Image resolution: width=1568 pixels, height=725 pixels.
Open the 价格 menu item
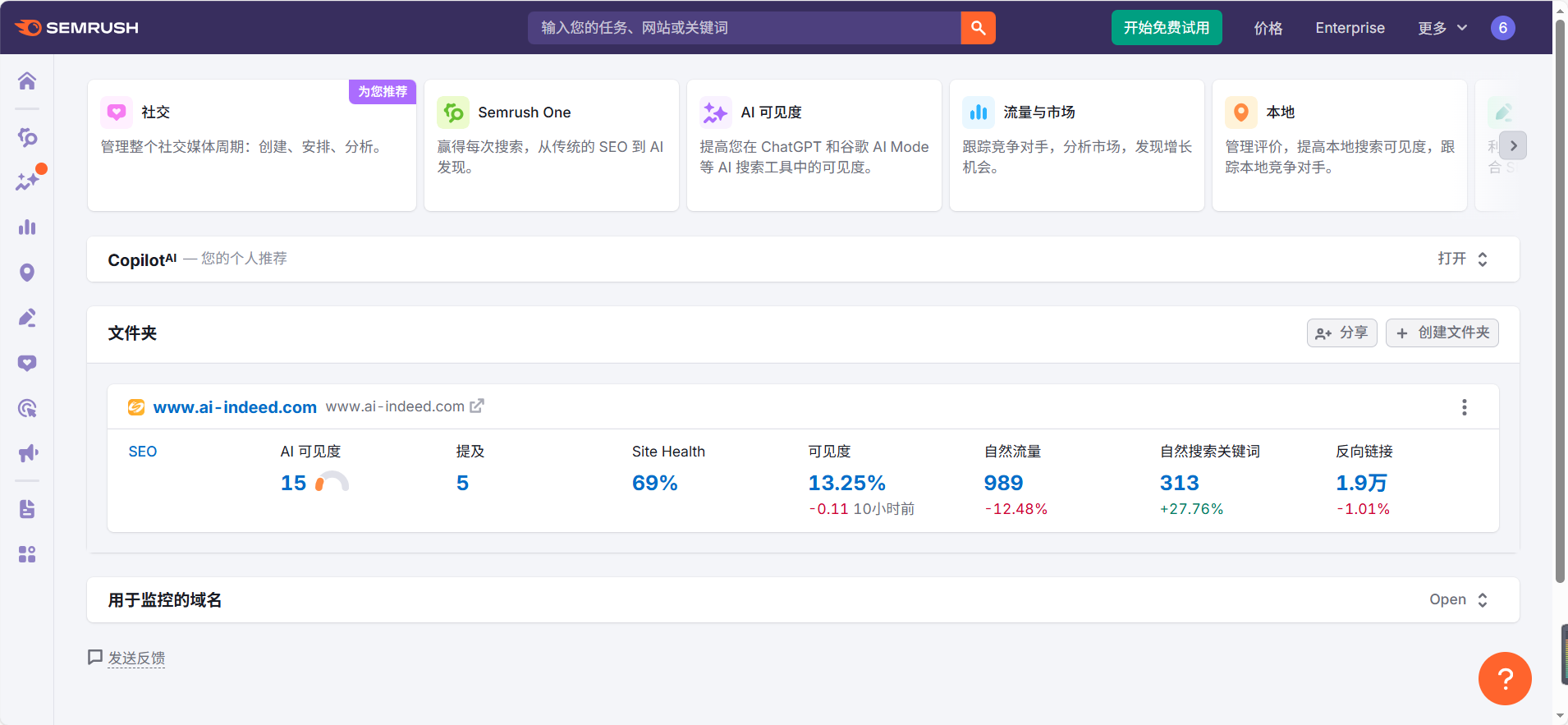(1268, 28)
